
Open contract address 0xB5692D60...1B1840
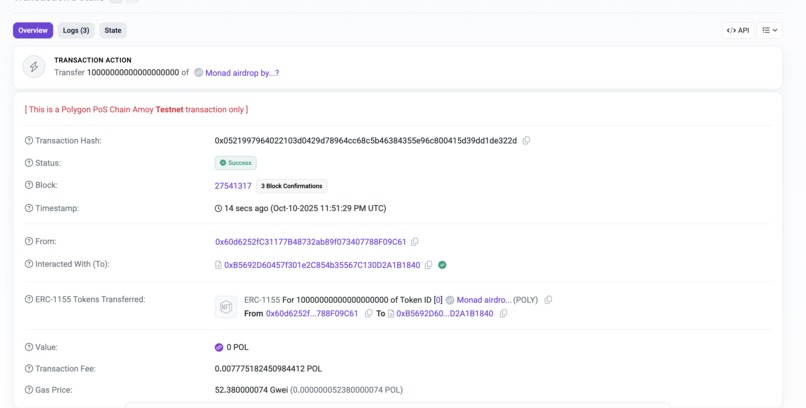322,265
